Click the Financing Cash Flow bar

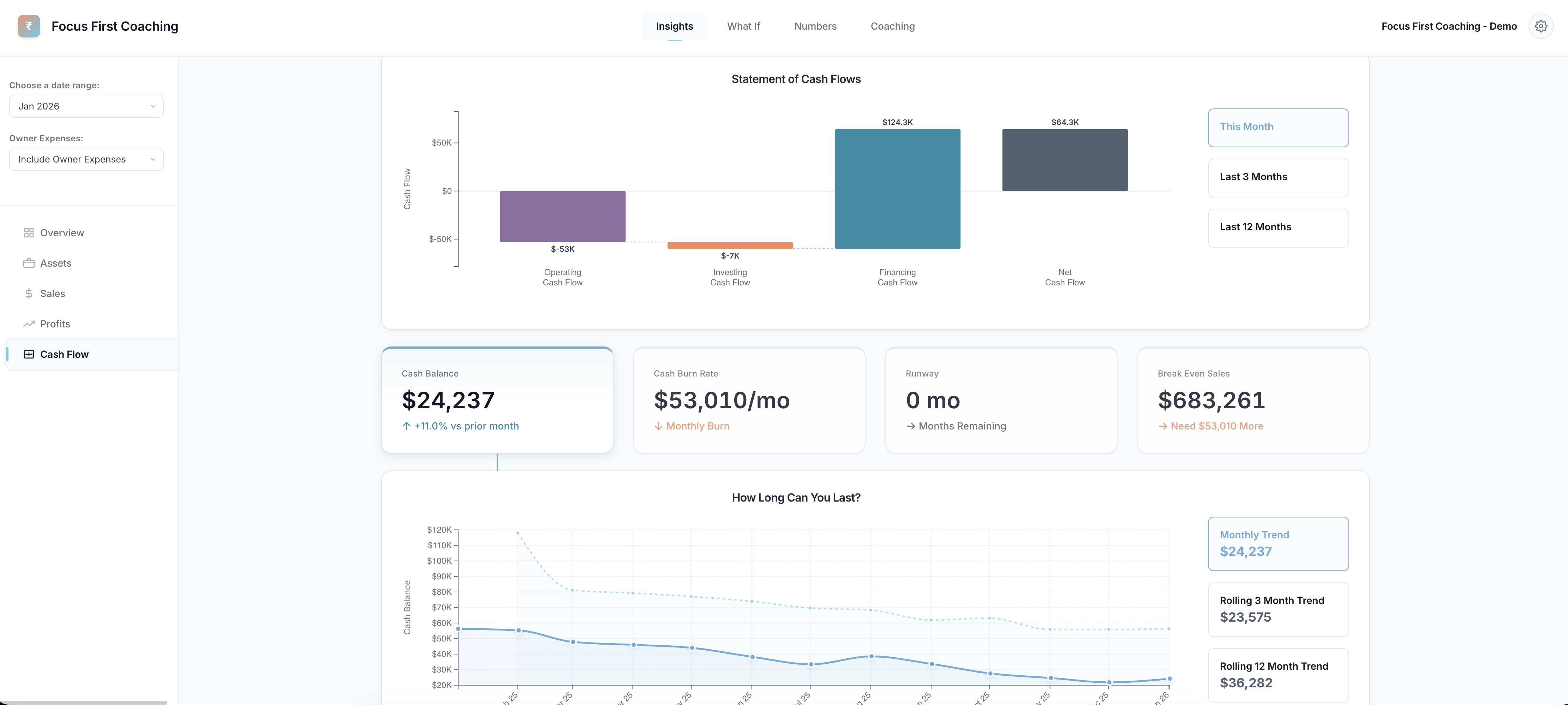(897, 189)
